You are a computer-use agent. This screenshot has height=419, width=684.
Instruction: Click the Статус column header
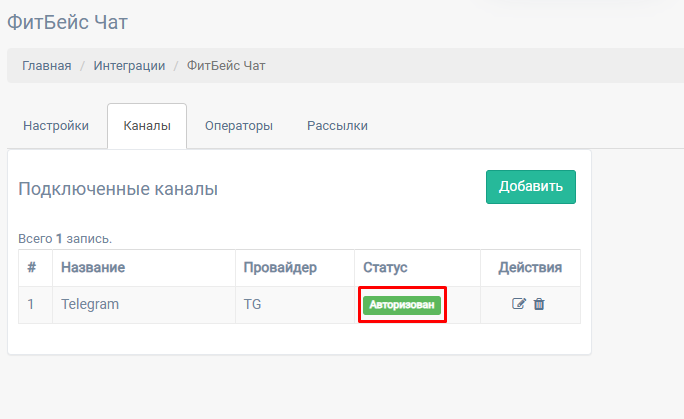point(385,268)
